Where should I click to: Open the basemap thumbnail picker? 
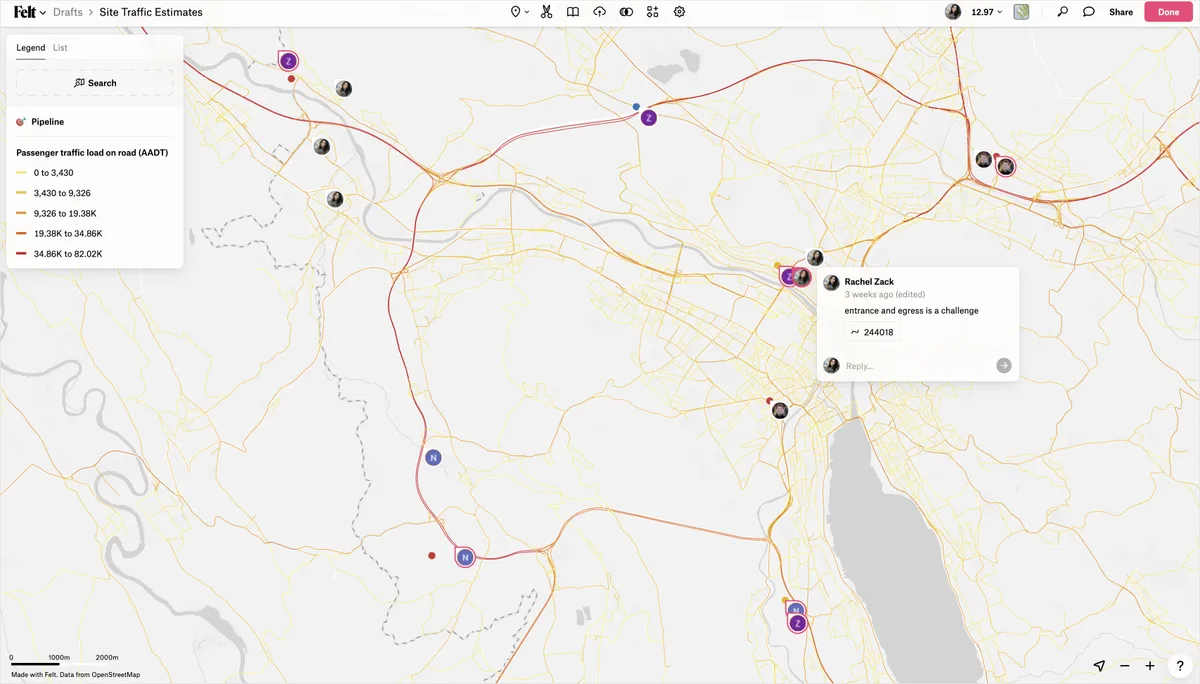coord(1021,12)
